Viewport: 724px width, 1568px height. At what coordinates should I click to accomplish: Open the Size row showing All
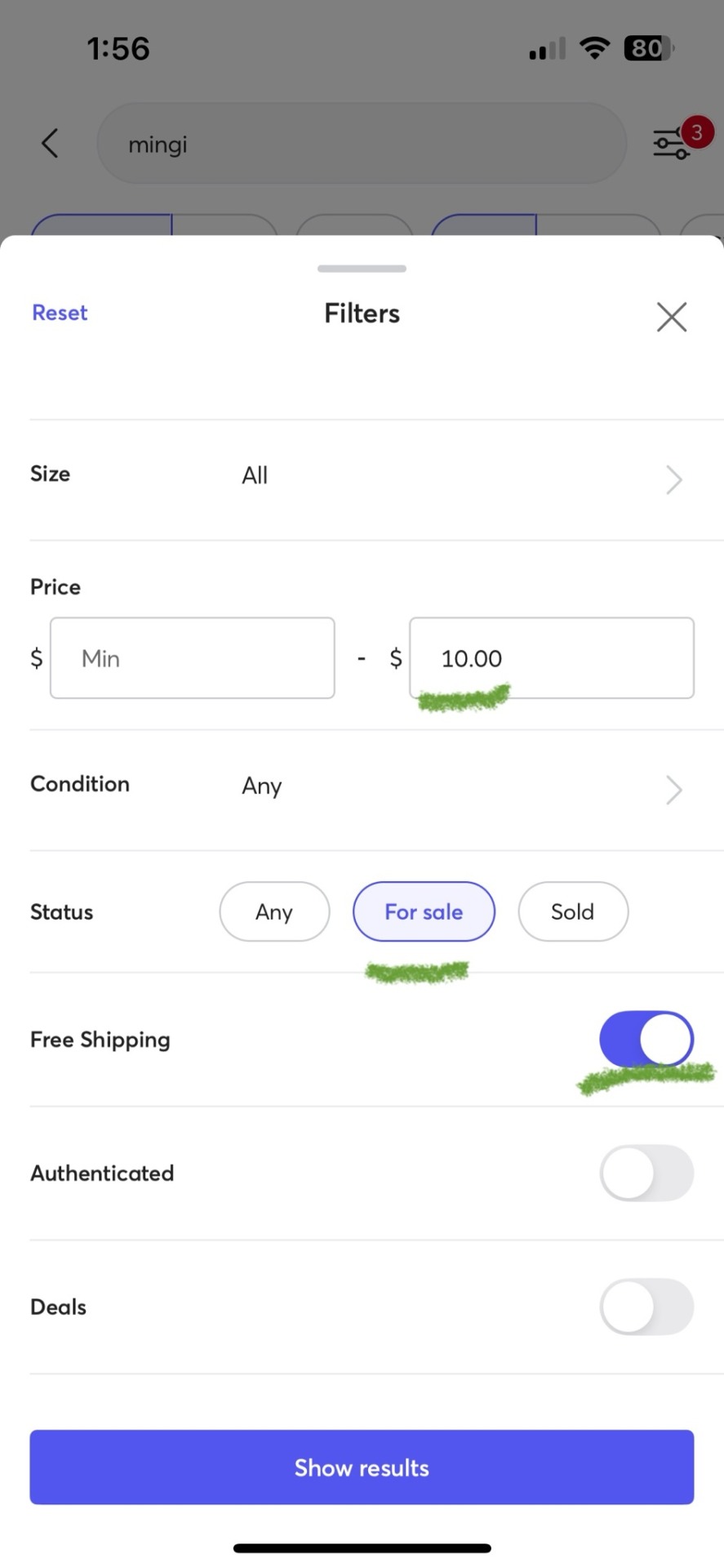(x=362, y=479)
